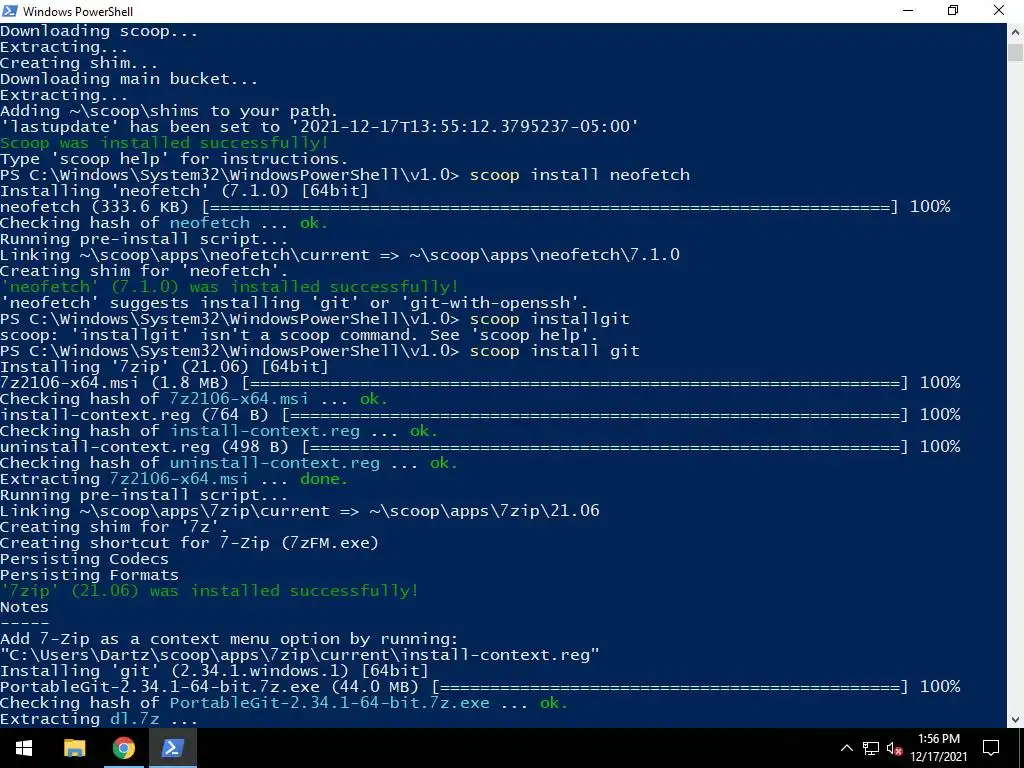Click 'neofetch suggests installing git' line
Image resolution: width=1024 pixels, height=768 pixels.
294,303
